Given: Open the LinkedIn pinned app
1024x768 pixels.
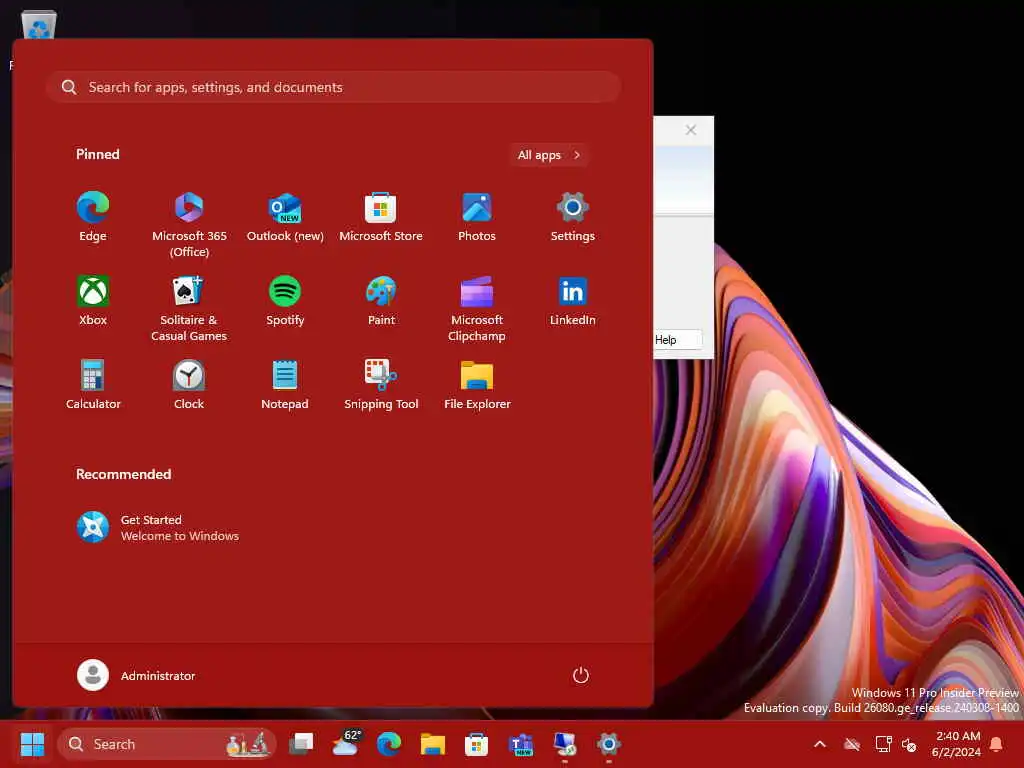Looking at the screenshot, I should [x=573, y=301].
